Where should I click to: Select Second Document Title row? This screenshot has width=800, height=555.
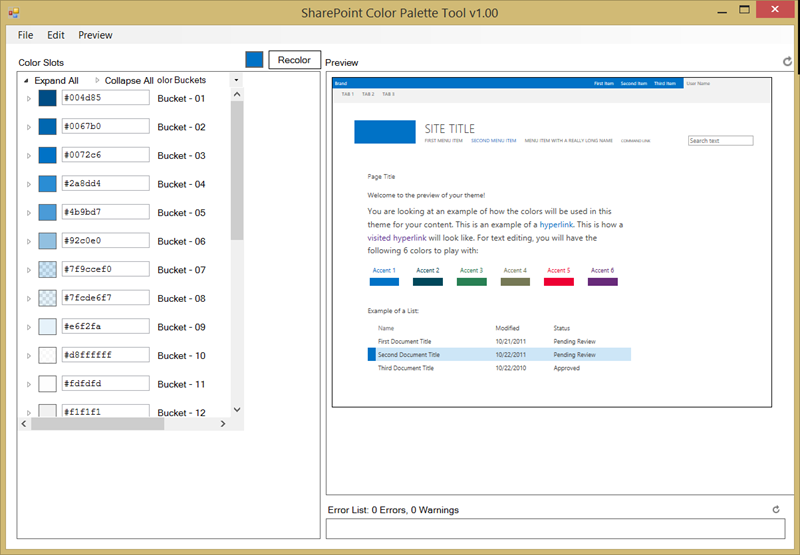(x=499, y=355)
